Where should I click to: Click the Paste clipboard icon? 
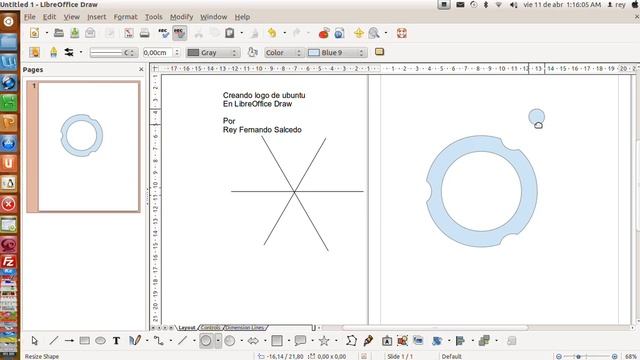pos(230,33)
